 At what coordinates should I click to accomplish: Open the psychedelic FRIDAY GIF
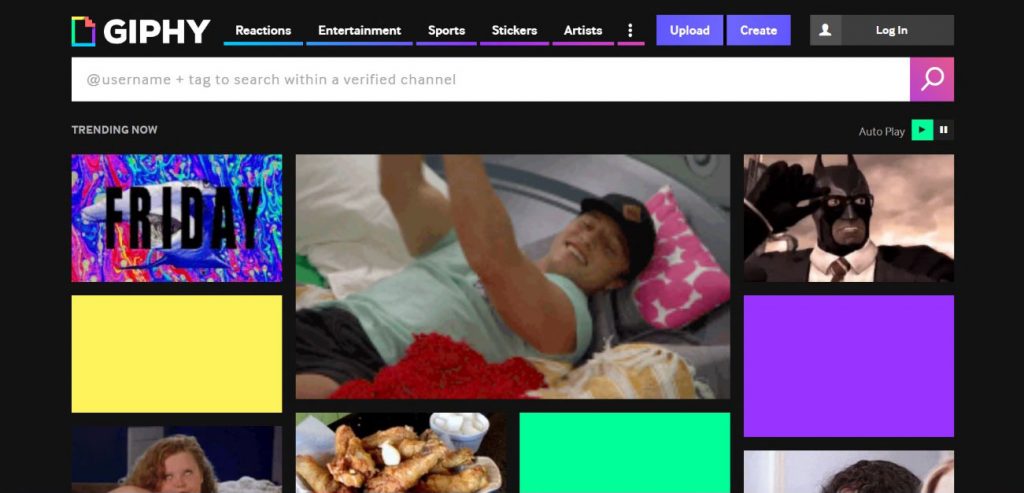pyautogui.click(x=176, y=218)
